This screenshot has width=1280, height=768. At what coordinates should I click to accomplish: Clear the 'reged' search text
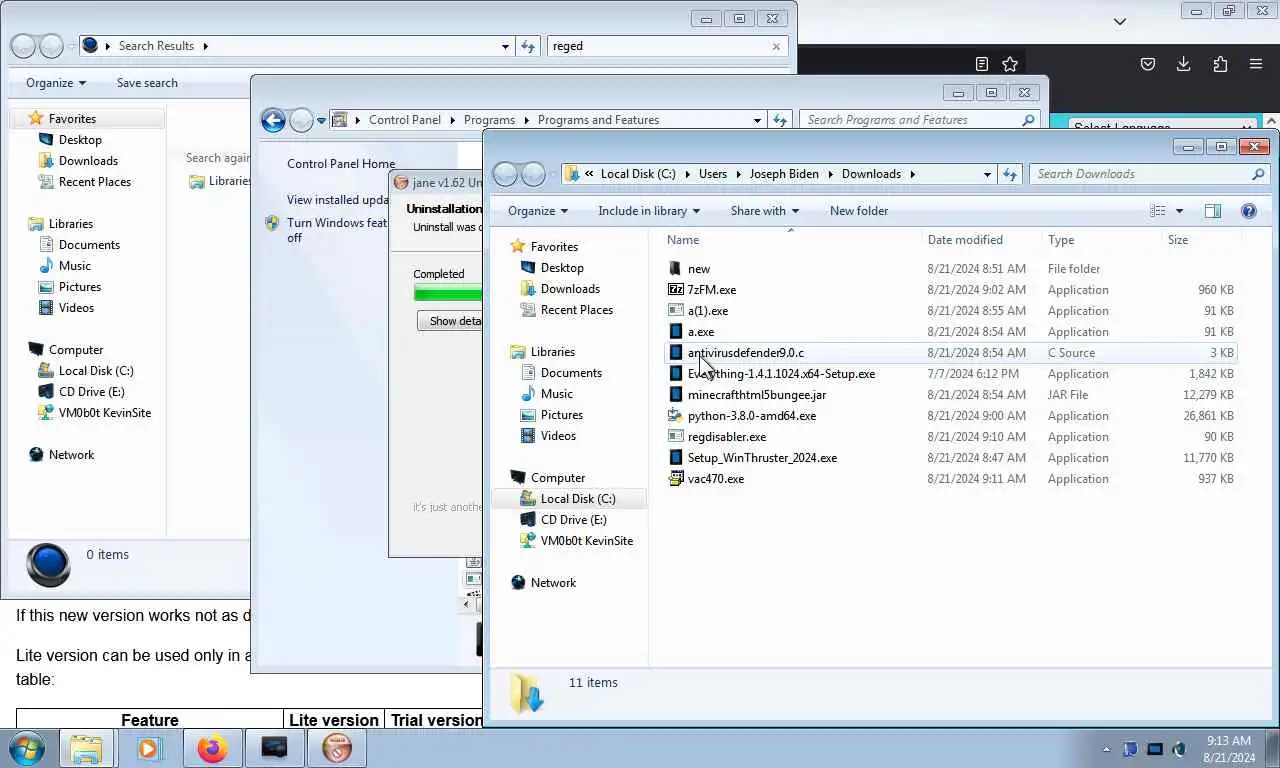[776, 46]
